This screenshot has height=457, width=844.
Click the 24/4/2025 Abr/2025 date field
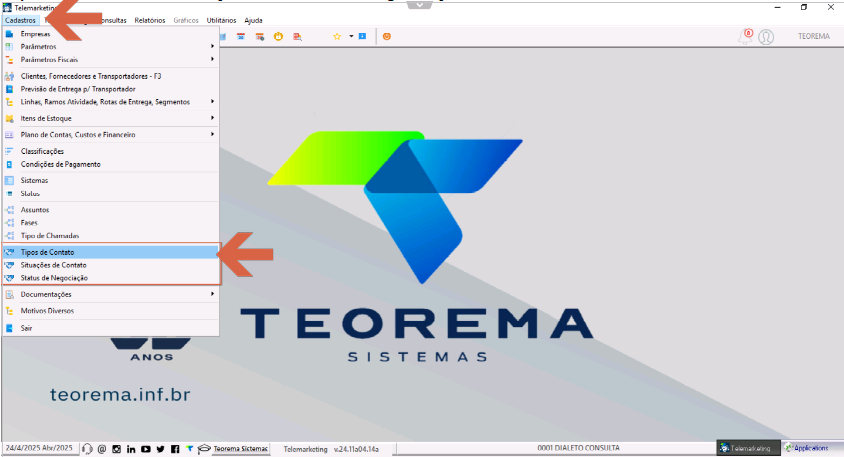39,448
